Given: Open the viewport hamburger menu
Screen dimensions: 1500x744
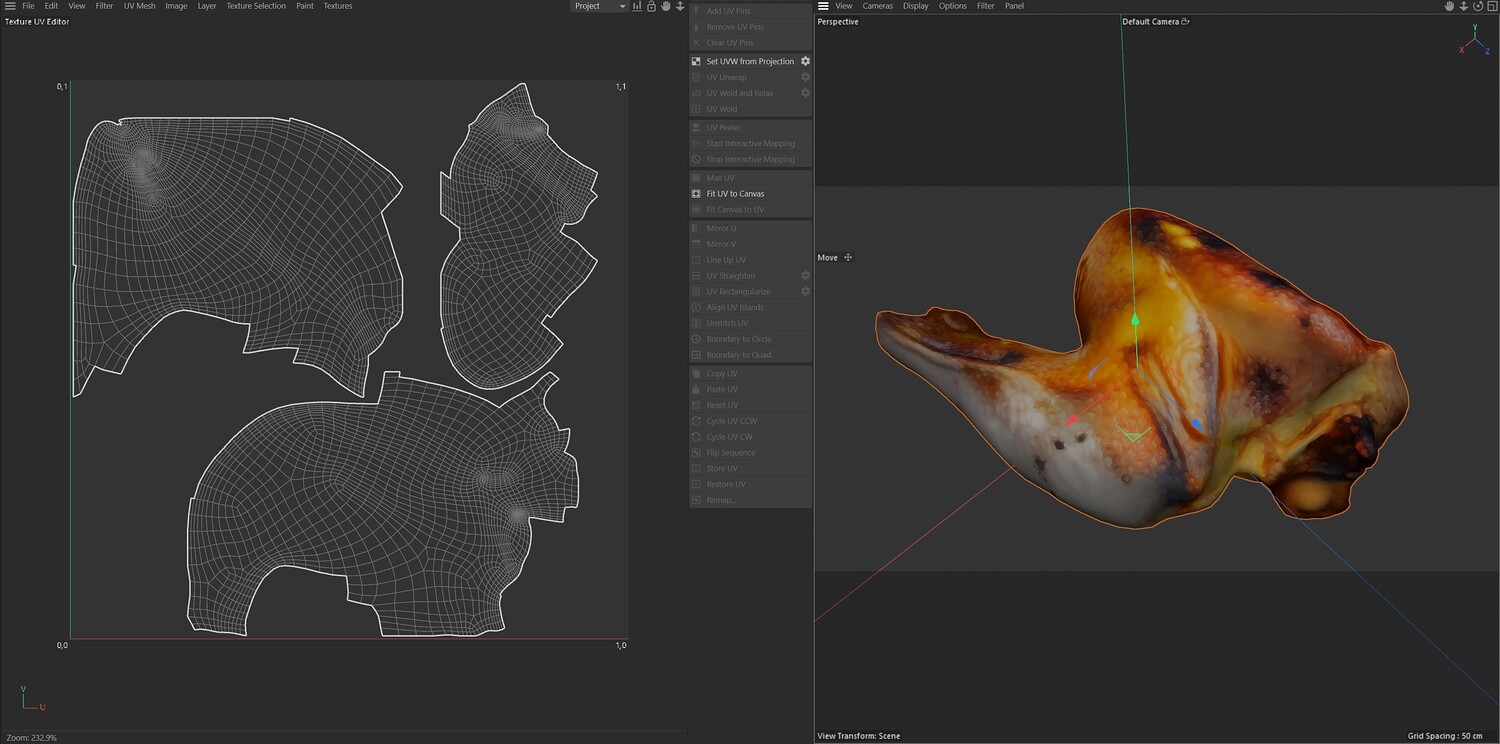Looking at the screenshot, I should (x=823, y=6).
